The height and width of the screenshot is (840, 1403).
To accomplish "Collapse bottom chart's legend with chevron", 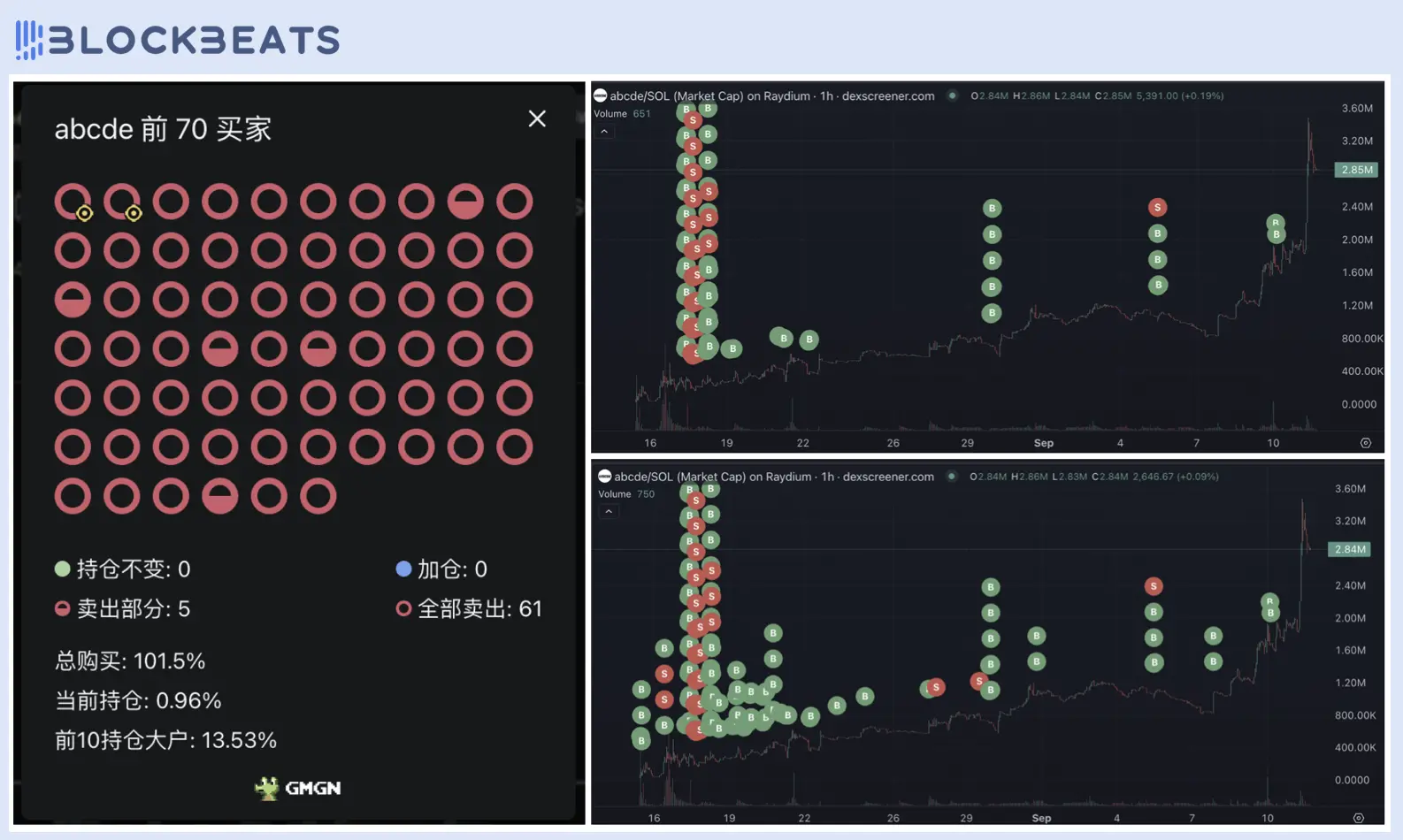I will pyautogui.click(x=609, y=512).
